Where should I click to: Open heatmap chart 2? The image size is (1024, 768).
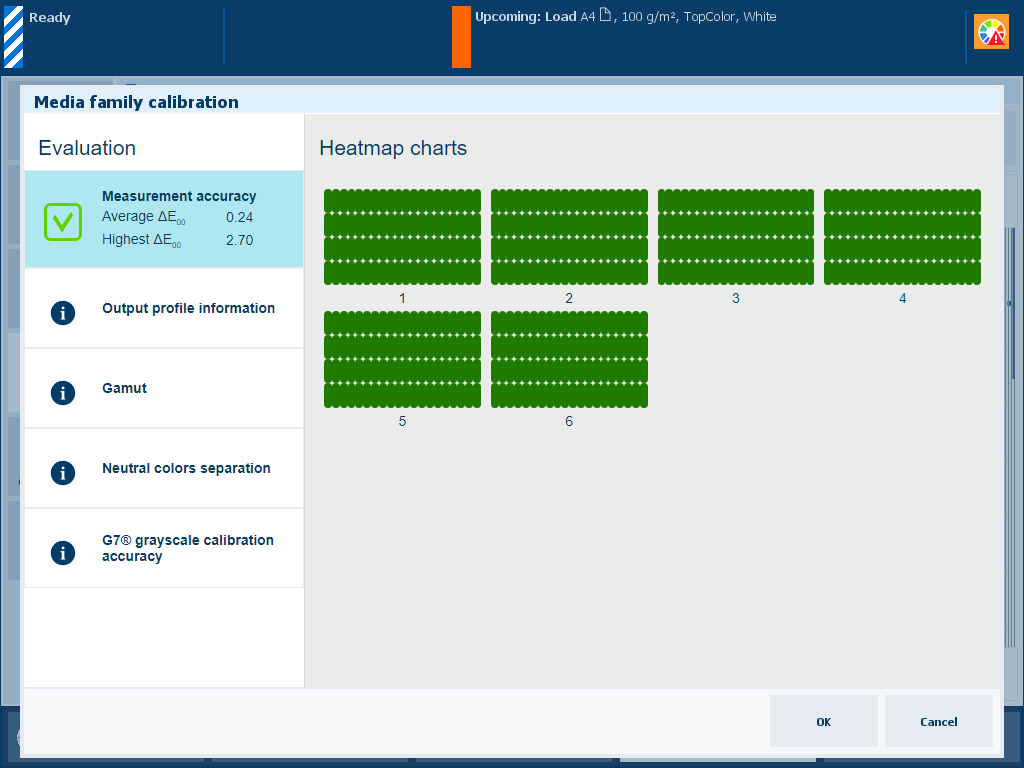pos(569,237)
